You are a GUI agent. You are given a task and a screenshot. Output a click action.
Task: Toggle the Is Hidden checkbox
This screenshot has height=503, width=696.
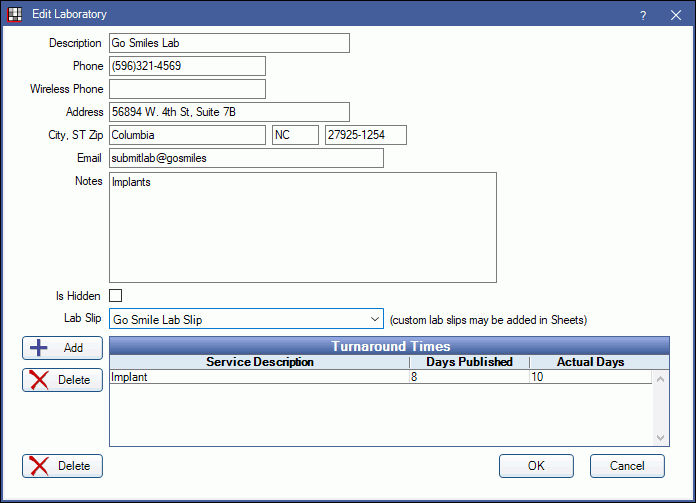pos(116,296)
